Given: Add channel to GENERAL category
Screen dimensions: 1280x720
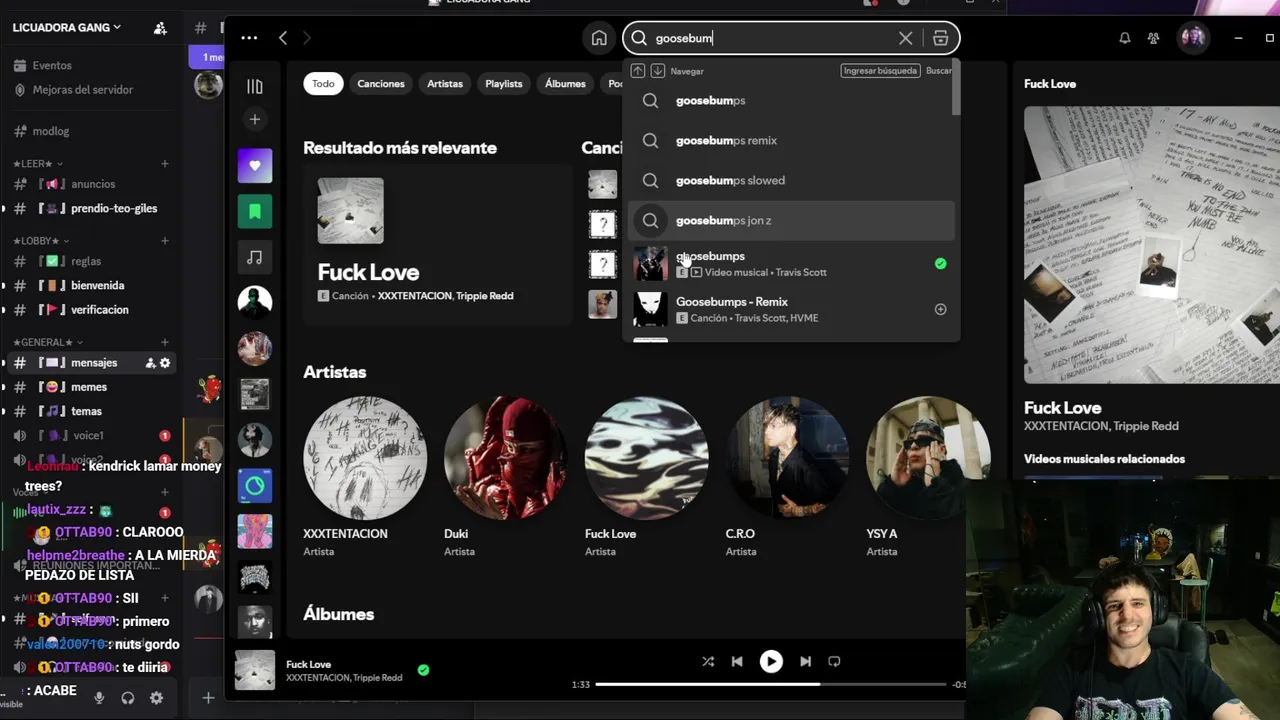Looking at the screenshot, I should (165, 342).
